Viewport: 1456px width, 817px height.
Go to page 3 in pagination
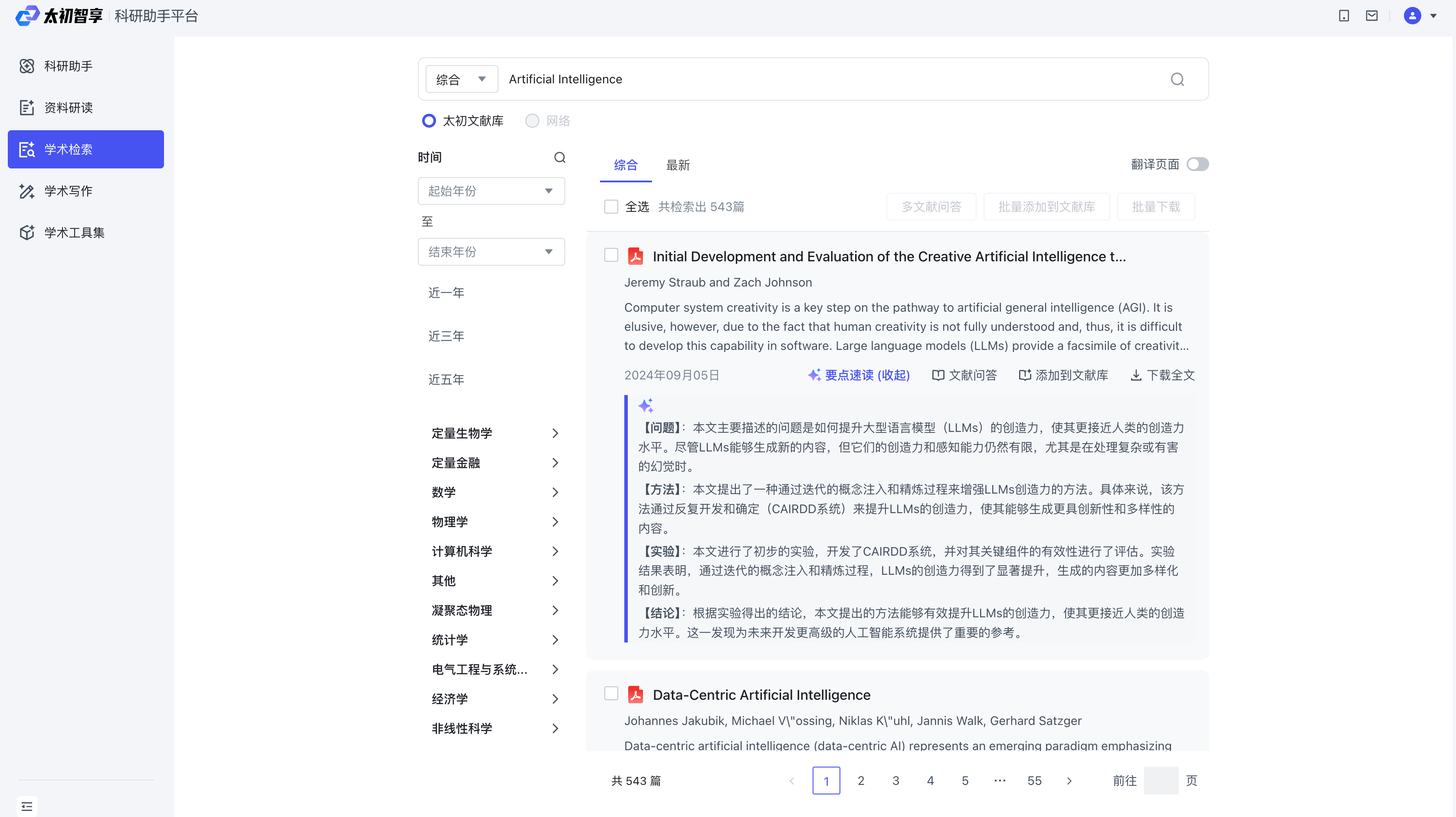(x=895, y=780)
